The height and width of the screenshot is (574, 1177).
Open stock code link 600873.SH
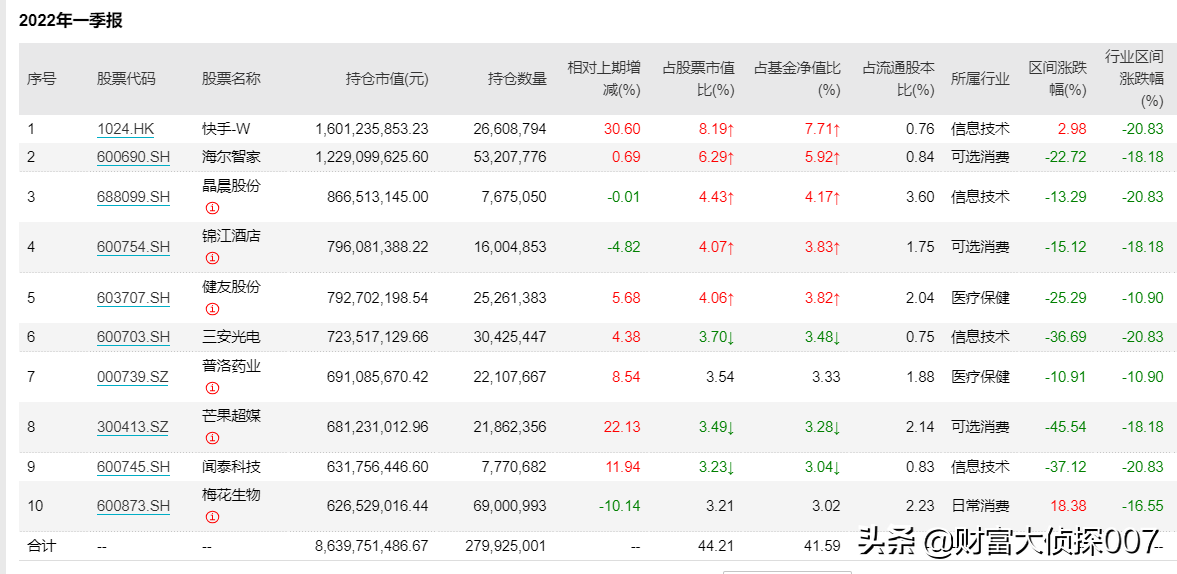click(134, 506)
